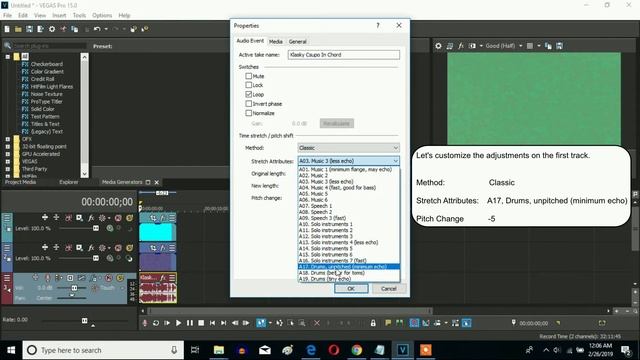
Task: Open Microsoft Edge from the taskbar
Action: click(x=311, y=350)
